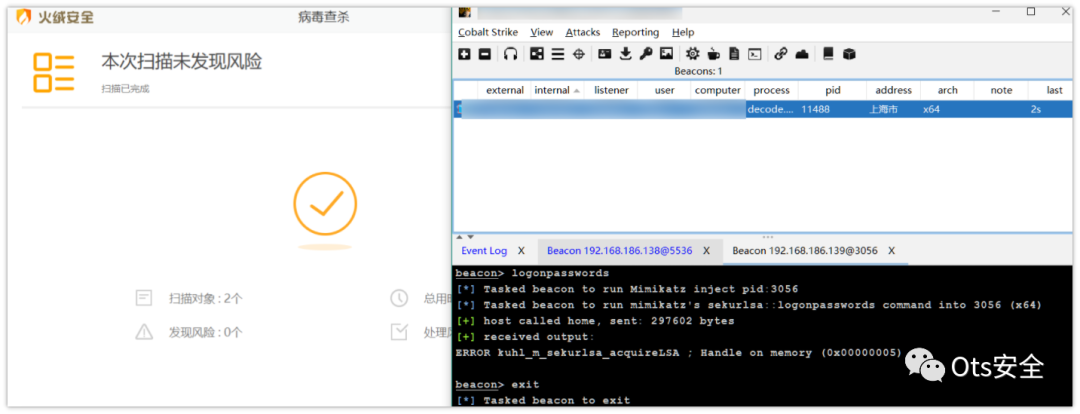The image size is (1080, 414).
Task: Click the checkbox-style icon beside 处理
Action: (399, 332)
